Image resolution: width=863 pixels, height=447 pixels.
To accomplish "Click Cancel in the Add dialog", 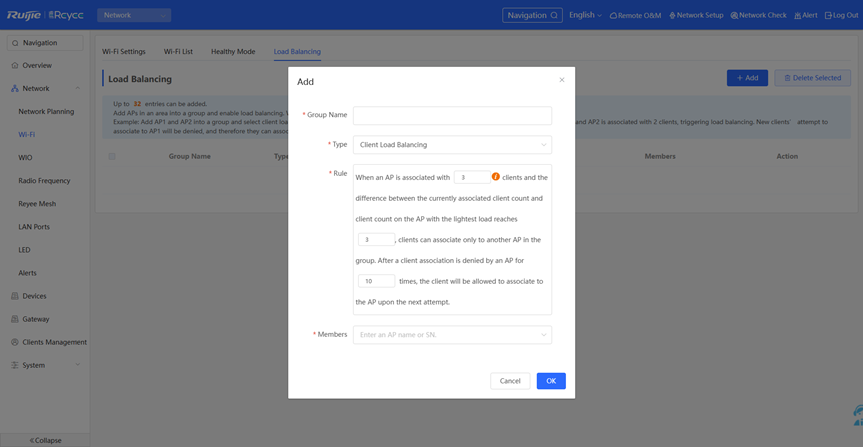I will (510, 381).
